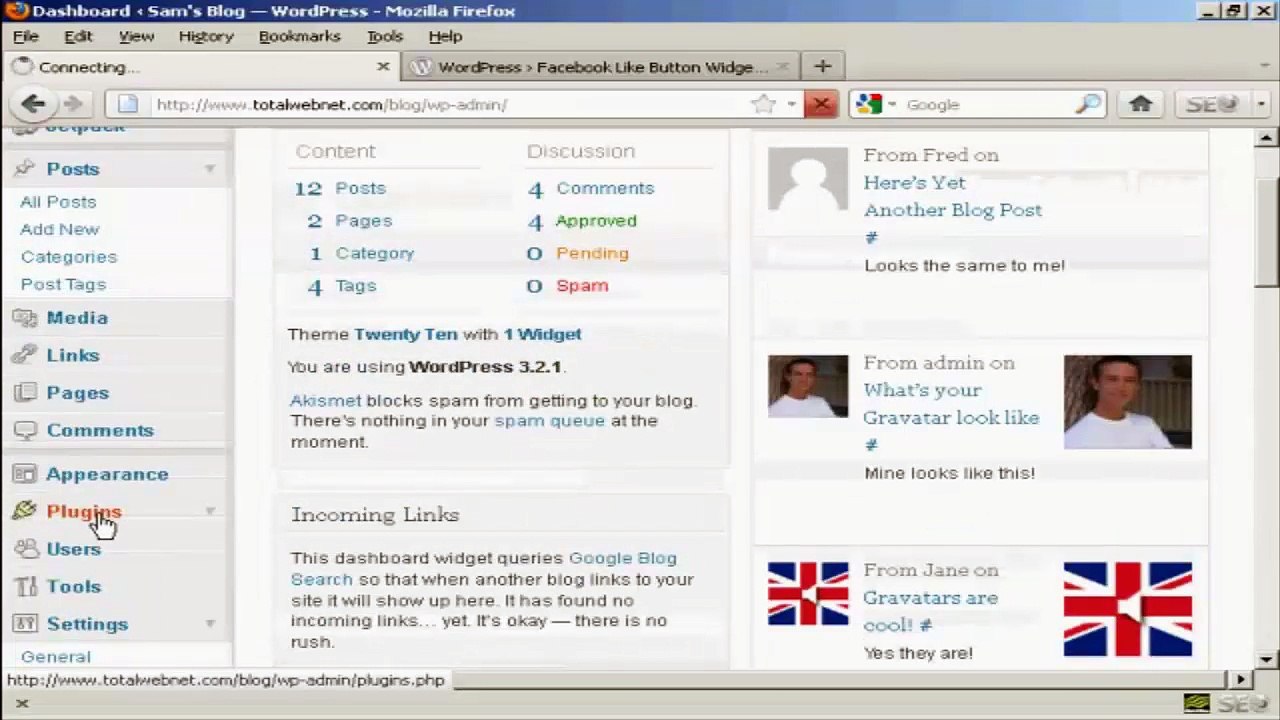Open Categories under Posts

coord(69,257)
